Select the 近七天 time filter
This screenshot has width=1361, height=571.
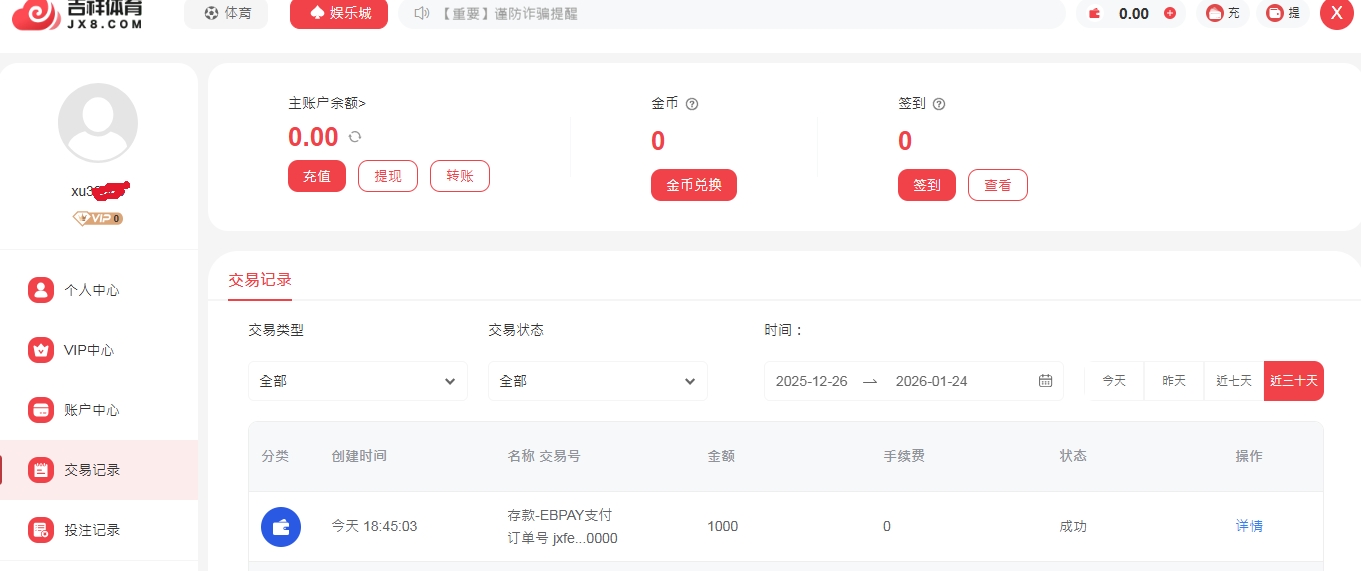point(1234,381)
